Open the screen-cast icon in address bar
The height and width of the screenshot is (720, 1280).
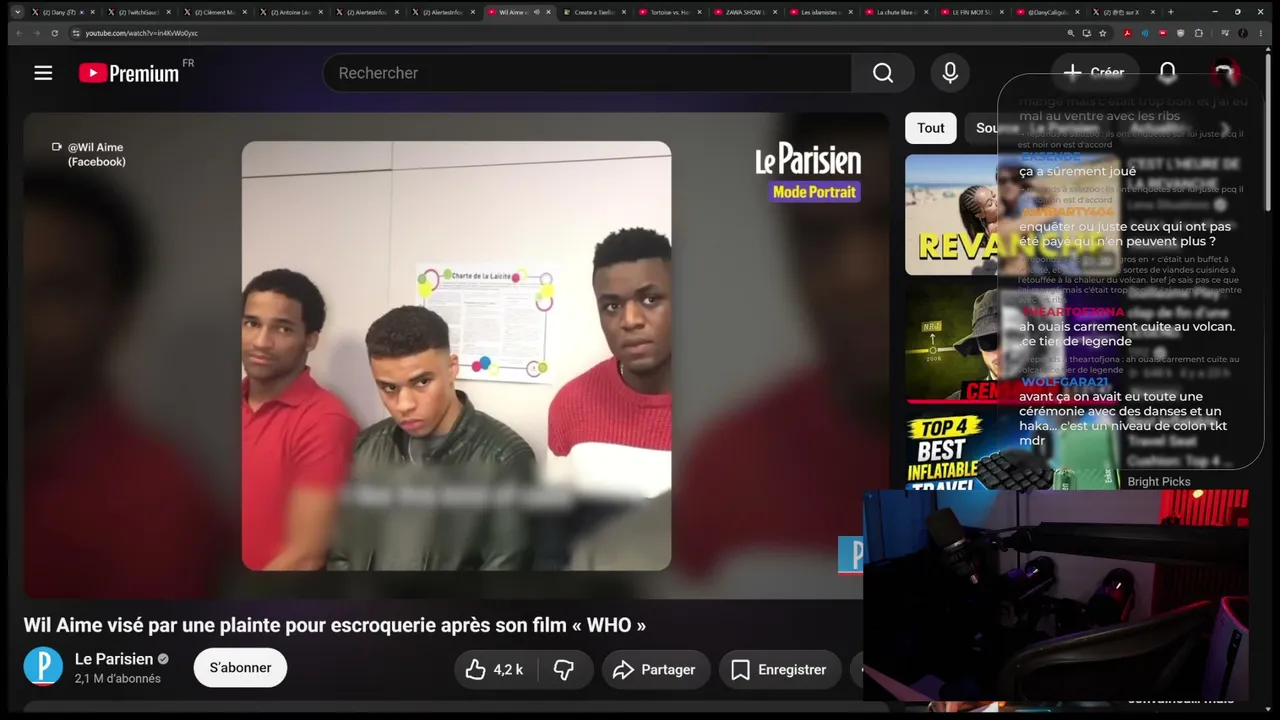pyautogui.click(x=1087, y=33)
